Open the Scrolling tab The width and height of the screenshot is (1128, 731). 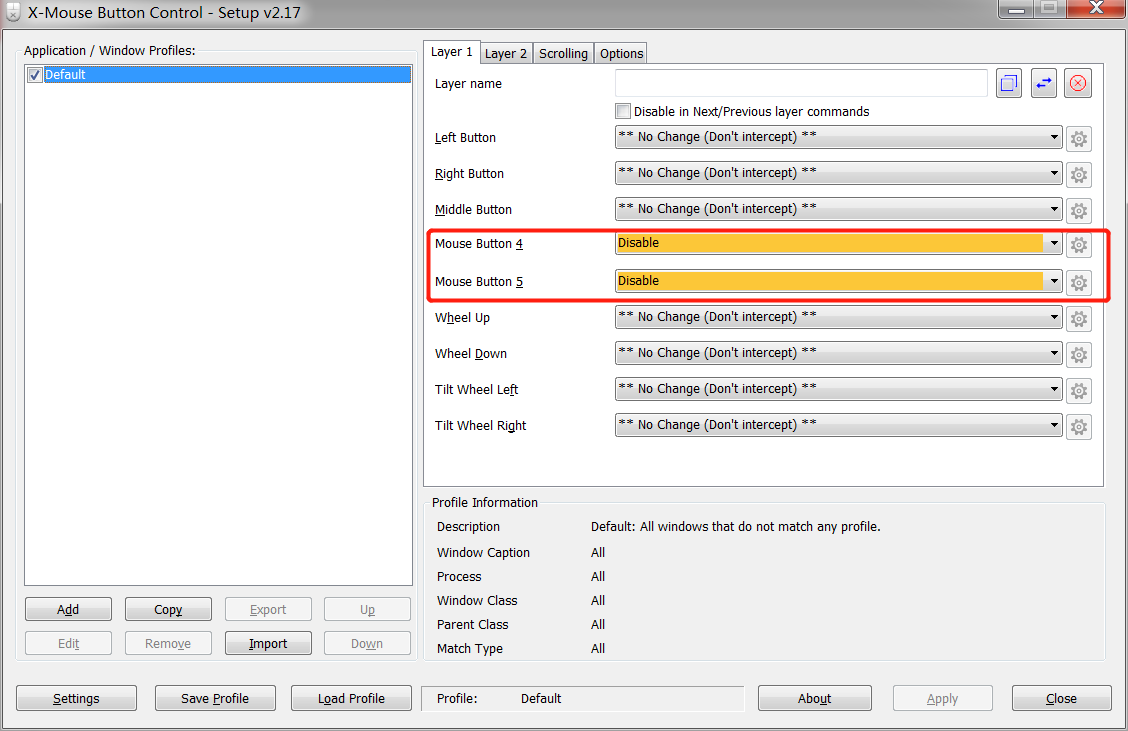pyautogui.click(x=563, y=53)
